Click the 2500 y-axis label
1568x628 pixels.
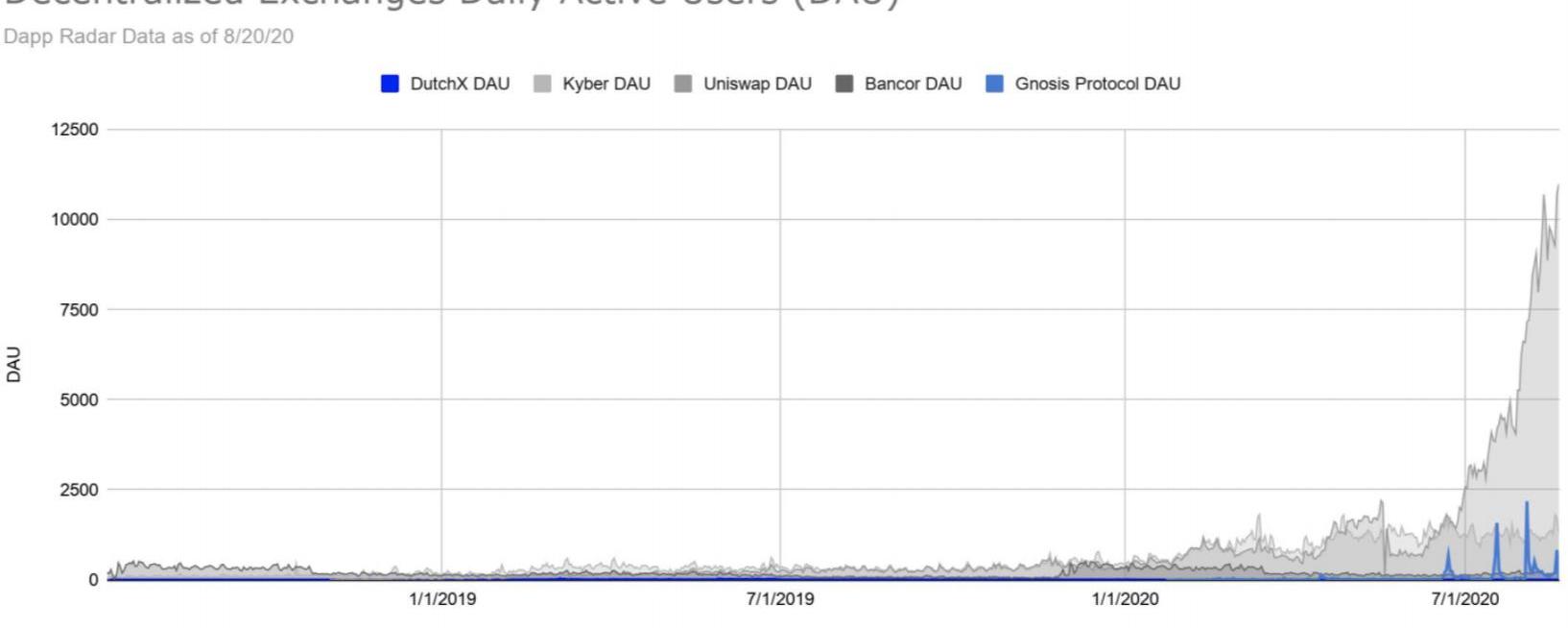[79, 490]
